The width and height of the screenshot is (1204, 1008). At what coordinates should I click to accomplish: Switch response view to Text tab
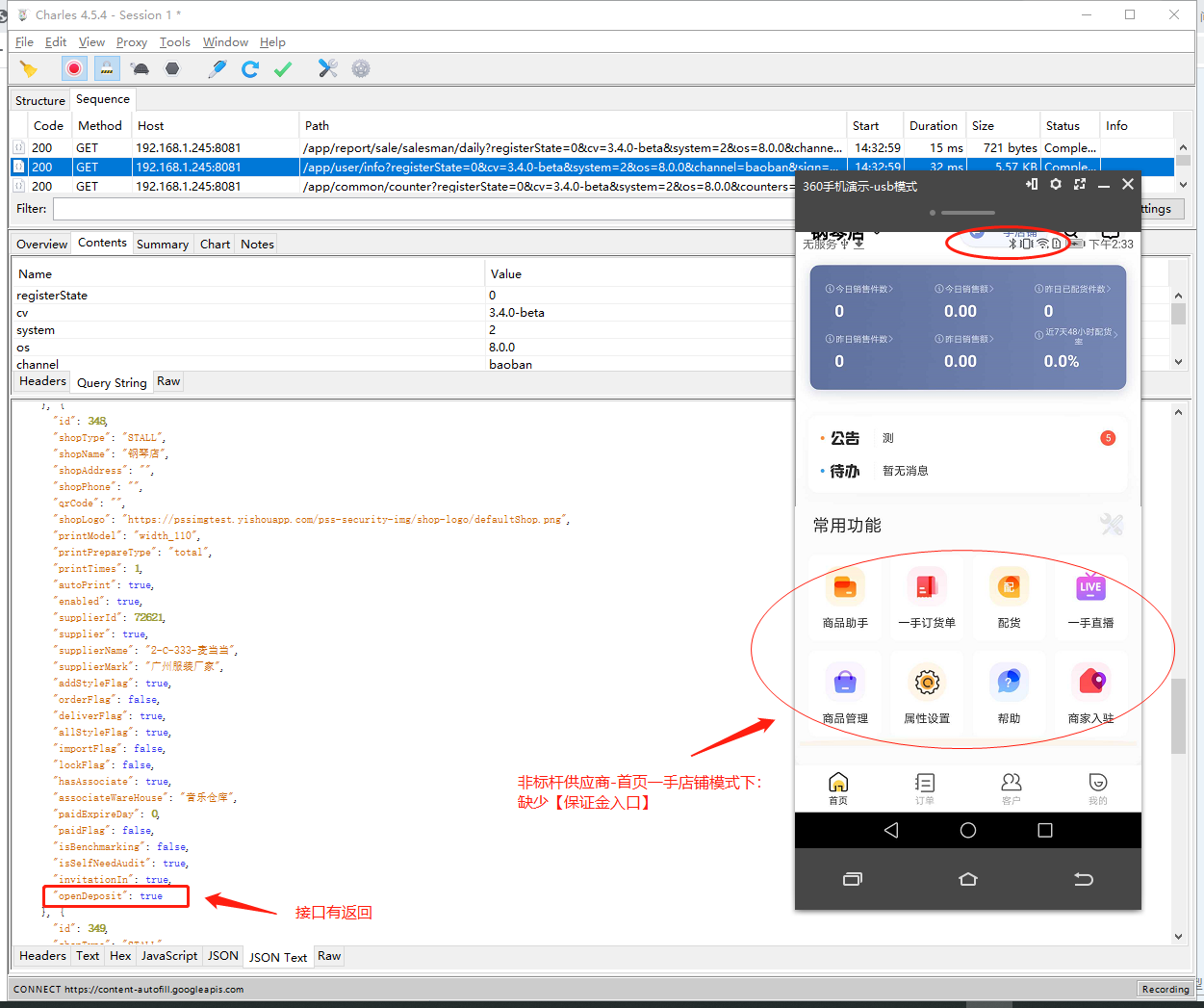(88, 956)
